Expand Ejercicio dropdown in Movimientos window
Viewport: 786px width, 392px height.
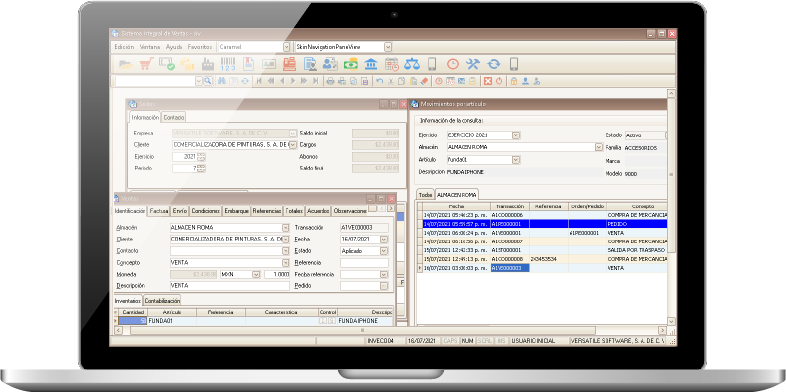(x=516, y=135)
